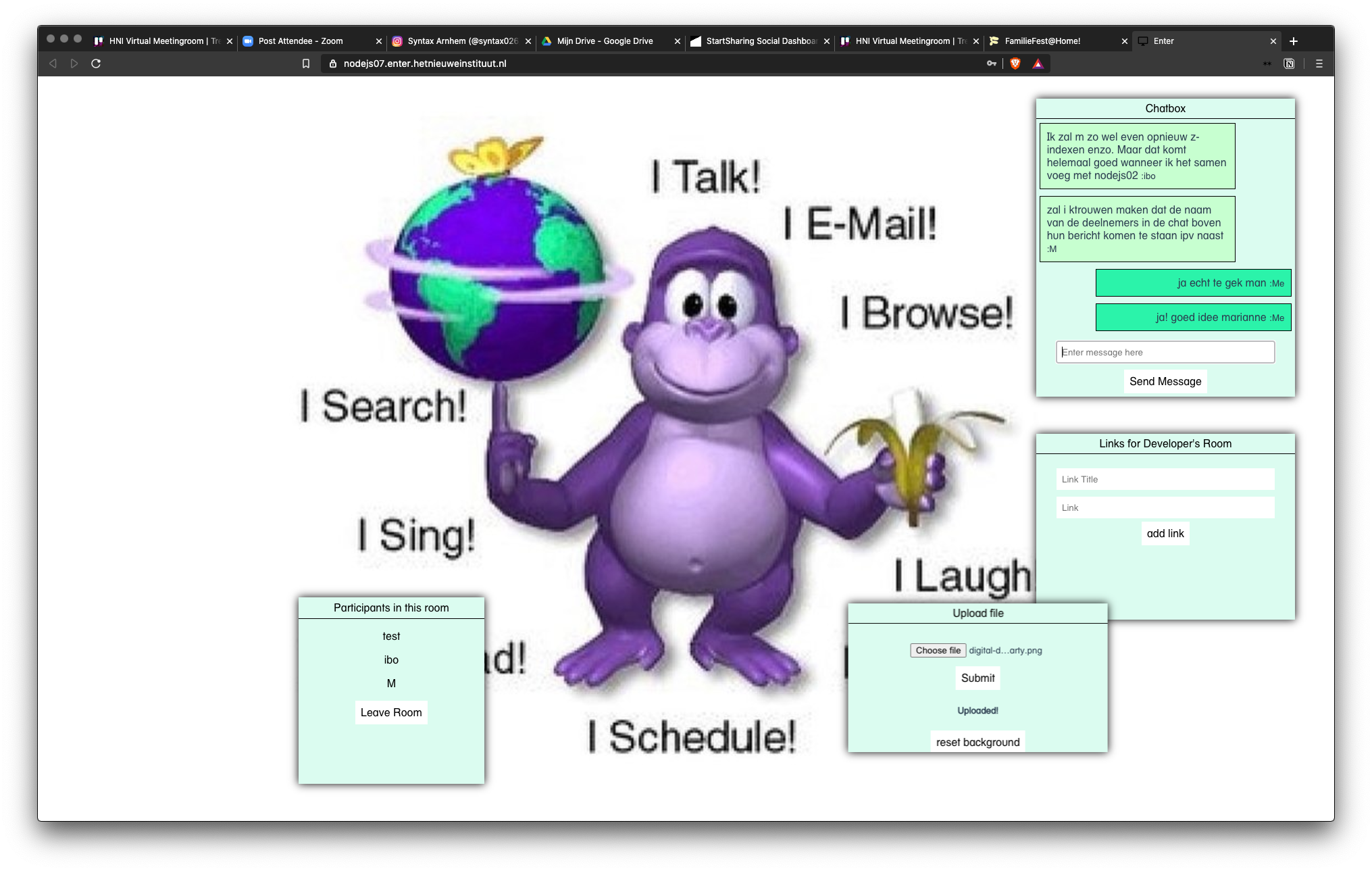Click the Send Message button

pos(1165,381)
